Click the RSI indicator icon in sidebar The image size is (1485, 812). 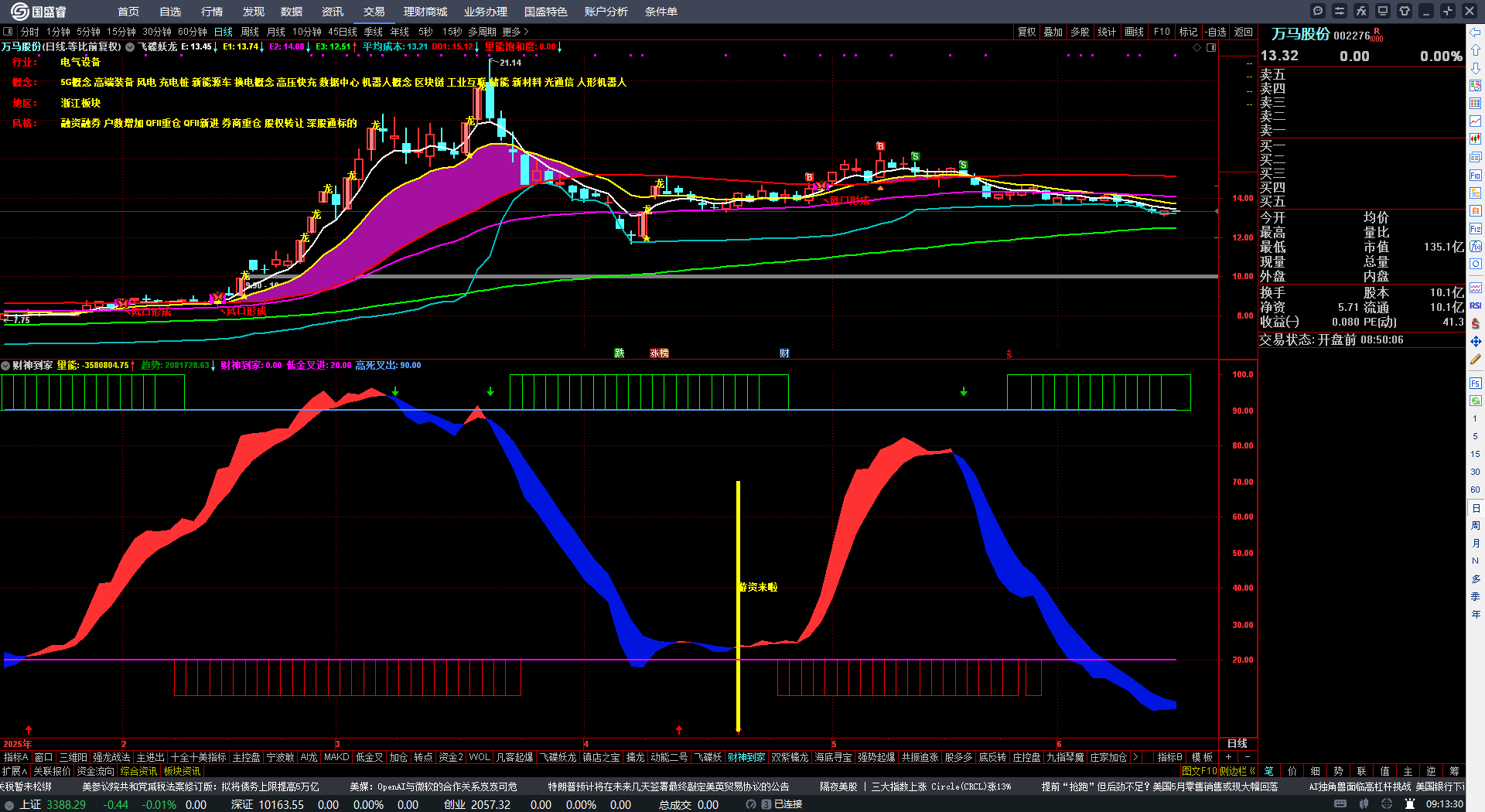(x=1476, y=305)
